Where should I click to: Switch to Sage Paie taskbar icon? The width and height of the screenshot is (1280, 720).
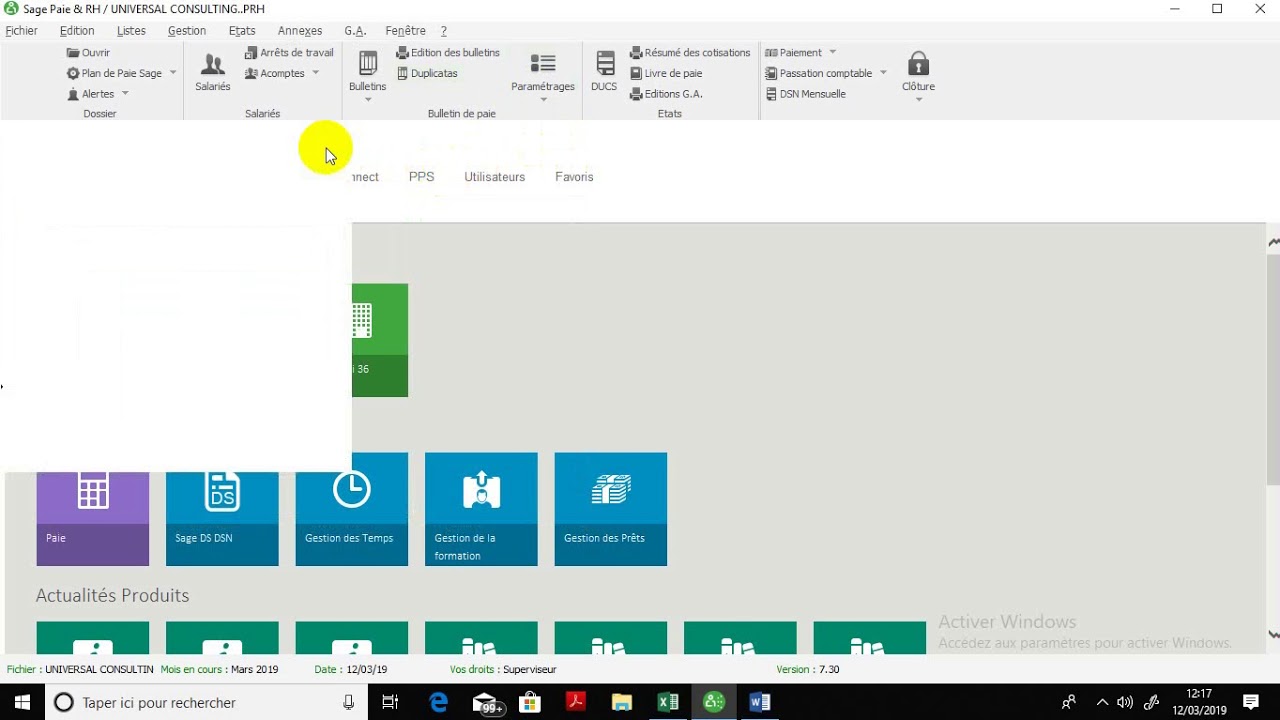pos(714,703)
